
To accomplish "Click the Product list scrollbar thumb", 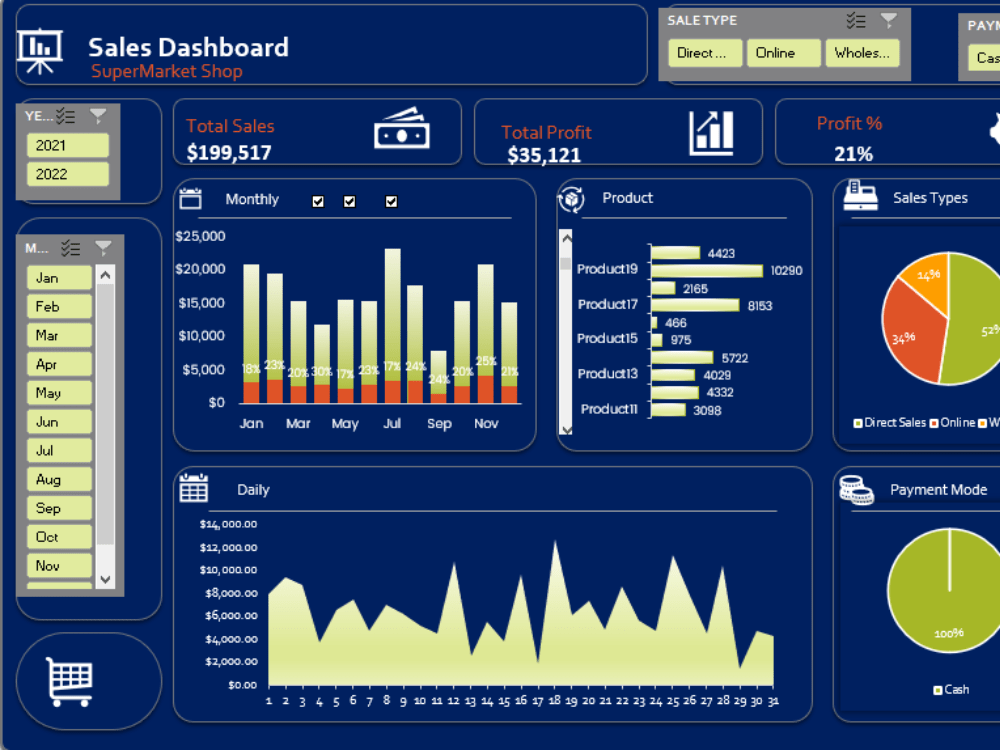I will coord(566,263).
